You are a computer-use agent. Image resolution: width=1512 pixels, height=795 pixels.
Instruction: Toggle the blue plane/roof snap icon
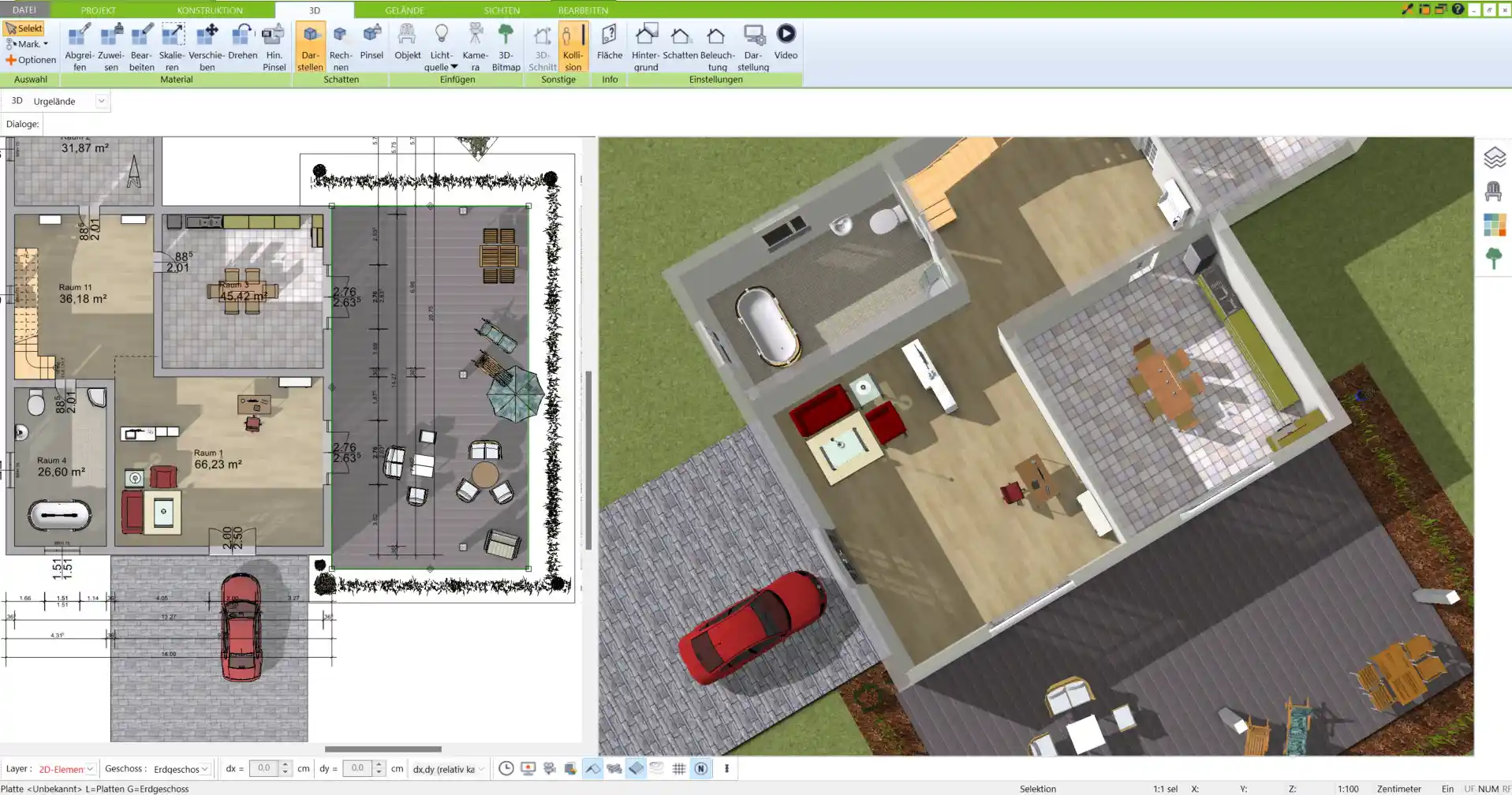coord(592,768)
